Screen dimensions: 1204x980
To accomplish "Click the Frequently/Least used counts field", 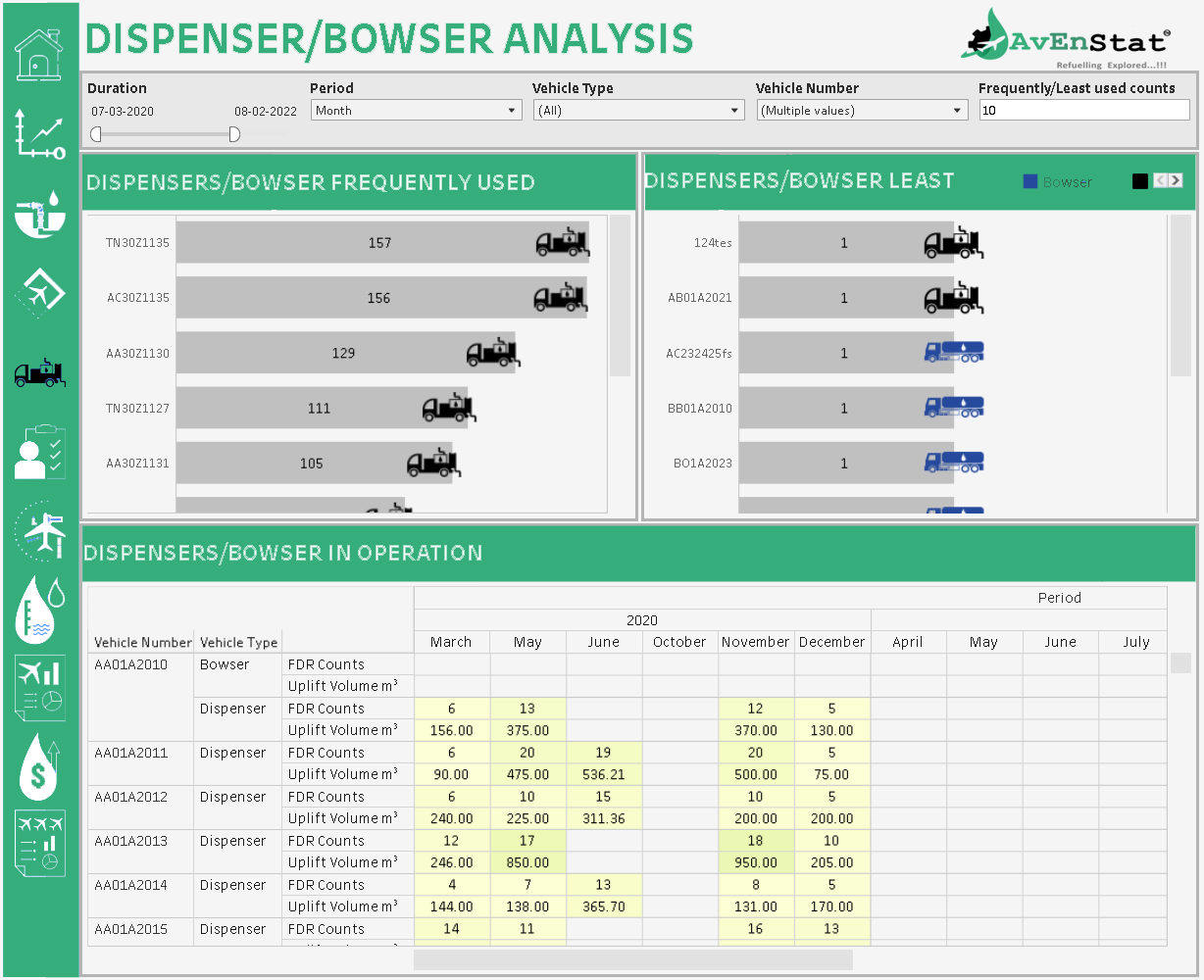I will click(1083, 111).
